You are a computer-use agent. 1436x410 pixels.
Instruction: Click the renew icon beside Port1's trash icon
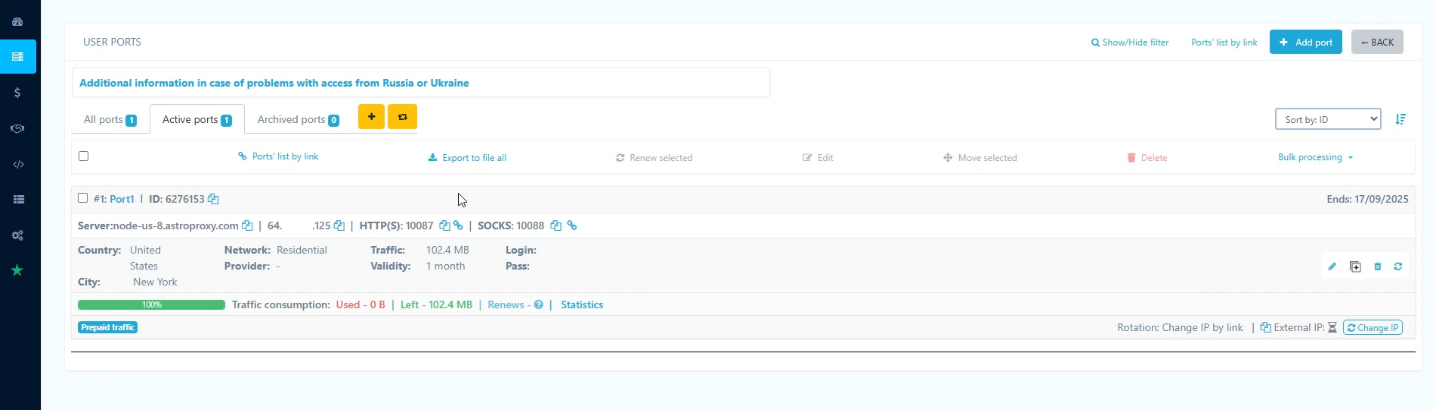pos(1398,266)
